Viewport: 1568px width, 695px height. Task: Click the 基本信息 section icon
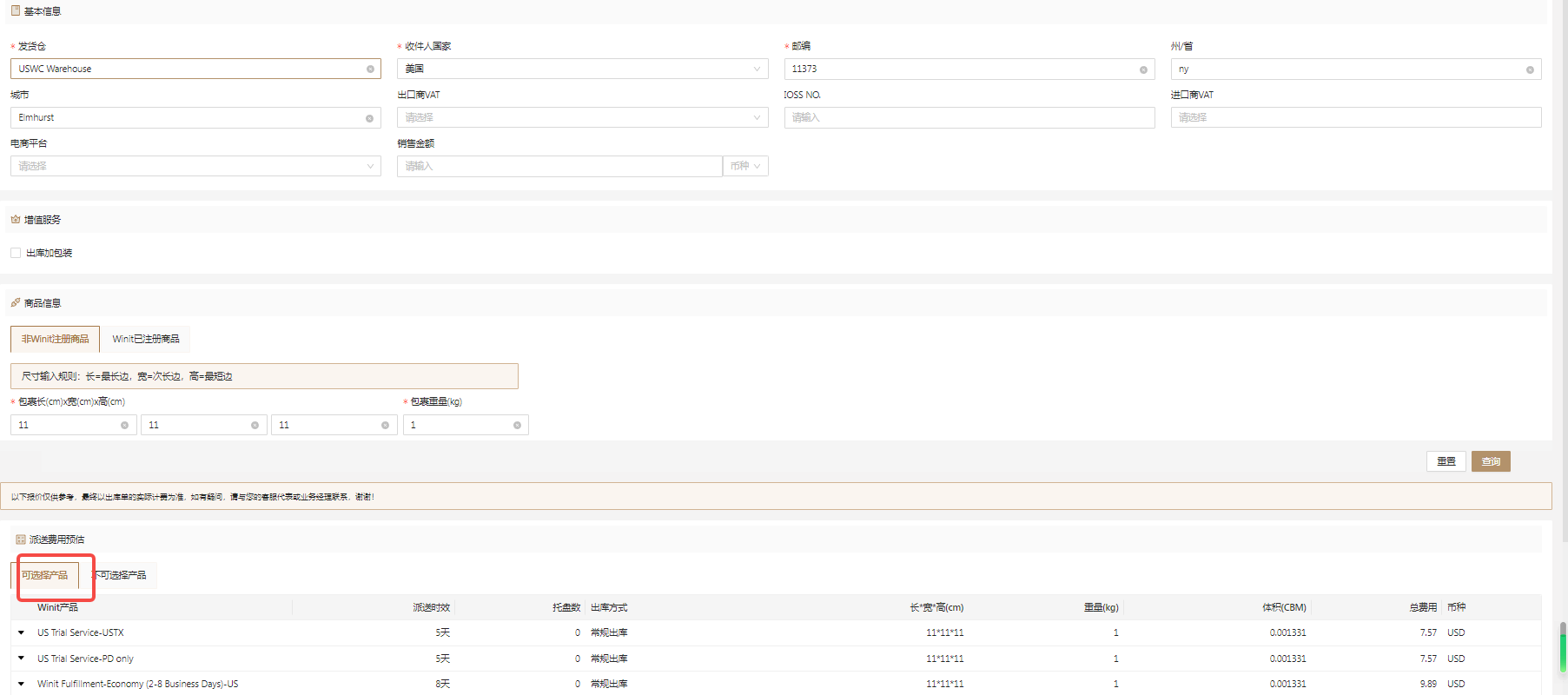click(15, 10)
